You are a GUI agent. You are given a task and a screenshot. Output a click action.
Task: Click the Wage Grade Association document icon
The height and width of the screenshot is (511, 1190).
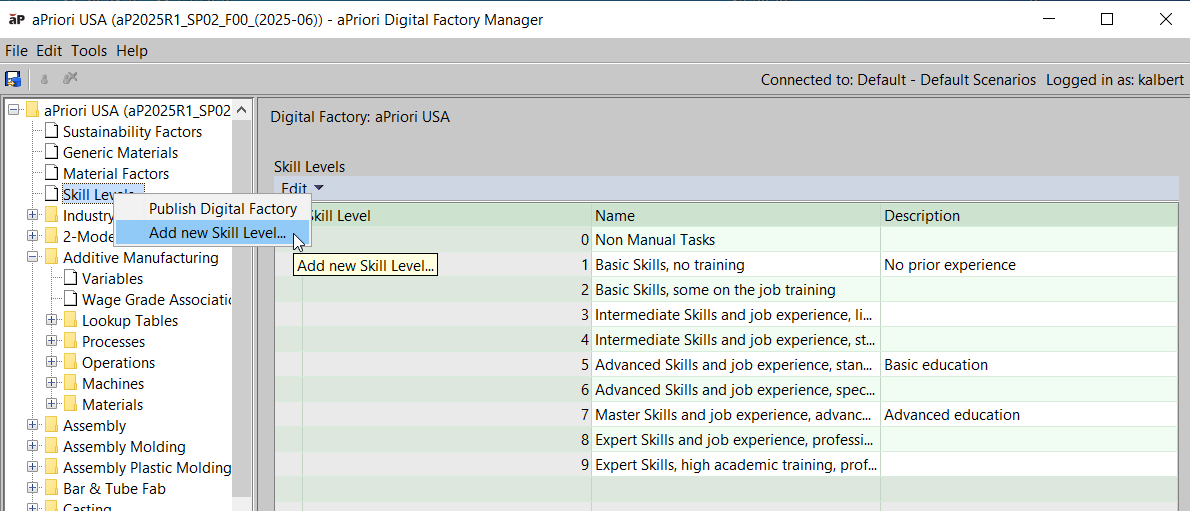coord(70,300)
